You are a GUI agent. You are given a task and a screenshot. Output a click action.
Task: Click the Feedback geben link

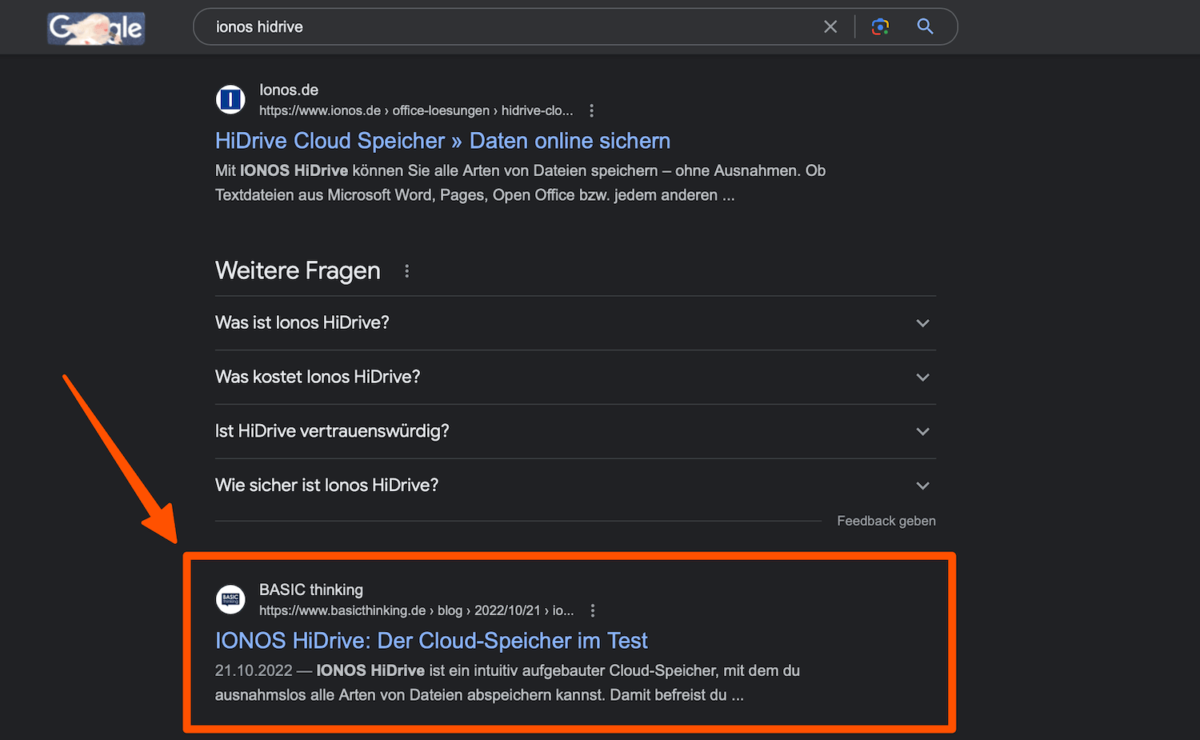[886, 520]
